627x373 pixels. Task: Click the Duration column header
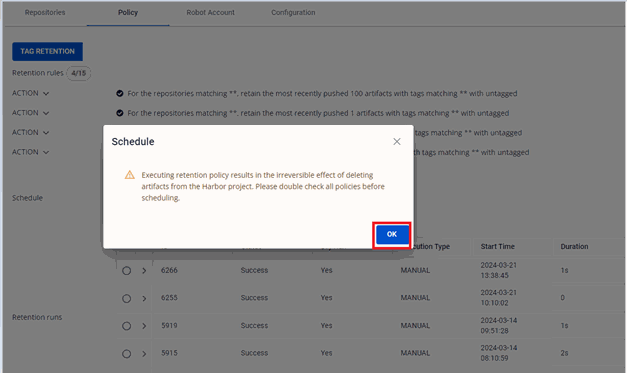[574, 246]
